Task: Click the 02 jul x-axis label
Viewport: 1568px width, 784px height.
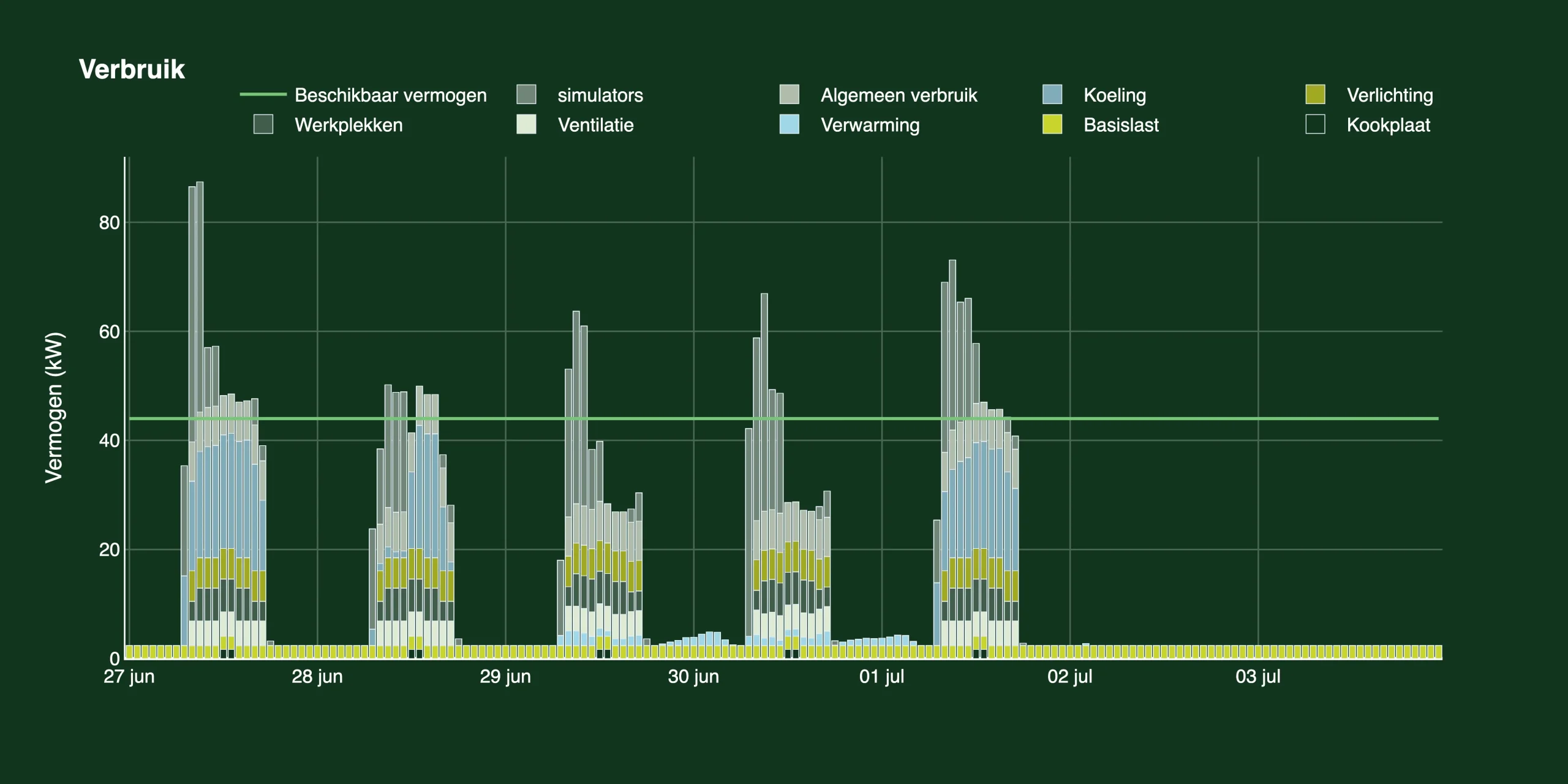Action: click(1069, 676)
